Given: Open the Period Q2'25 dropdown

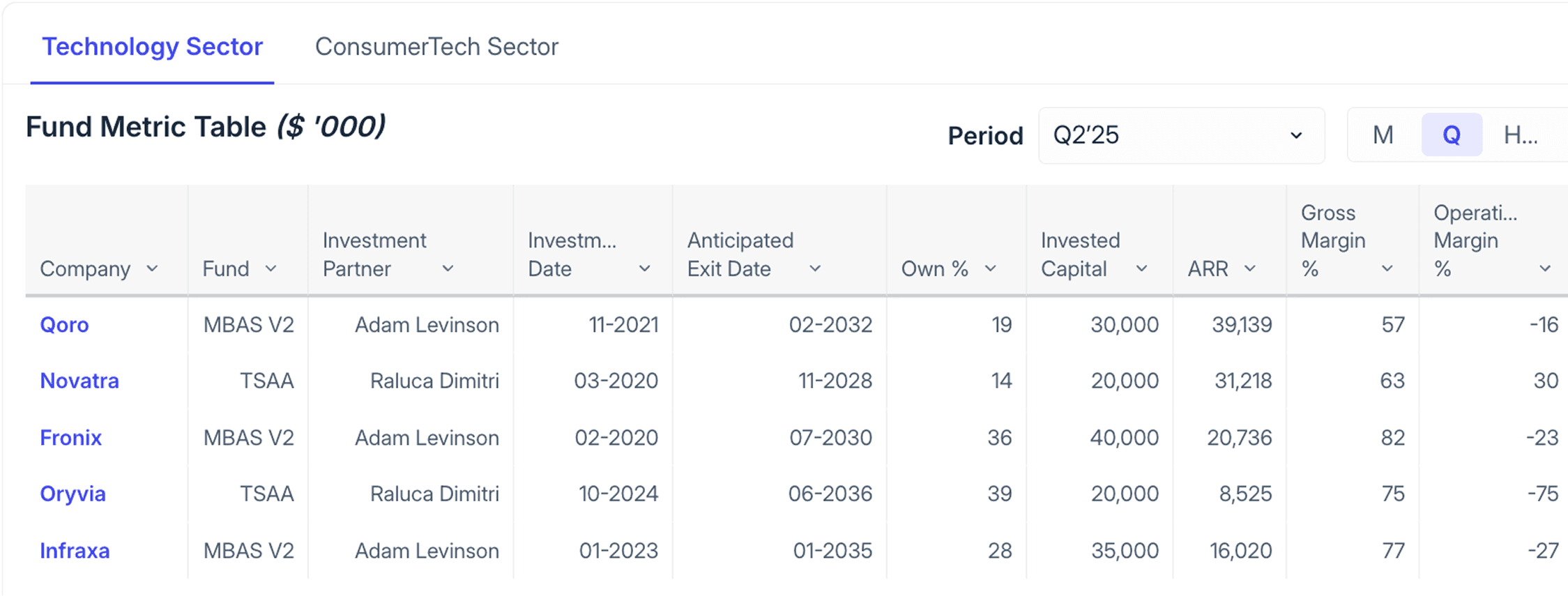Looking at the screenshot, I should tap(1180, 135).
